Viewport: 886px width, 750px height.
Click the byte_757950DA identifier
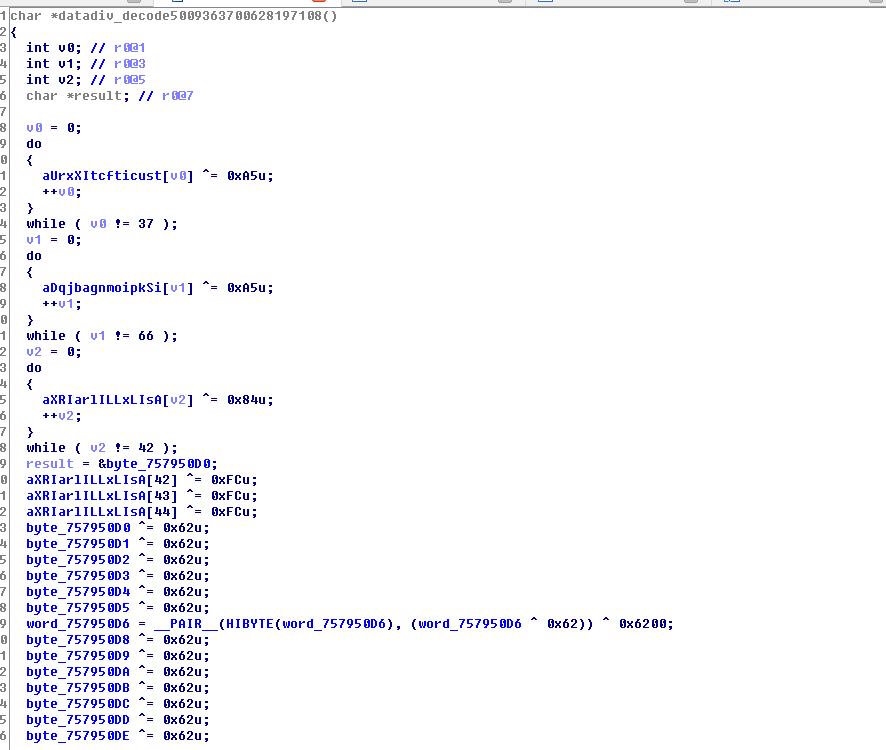tap(78, 671)
